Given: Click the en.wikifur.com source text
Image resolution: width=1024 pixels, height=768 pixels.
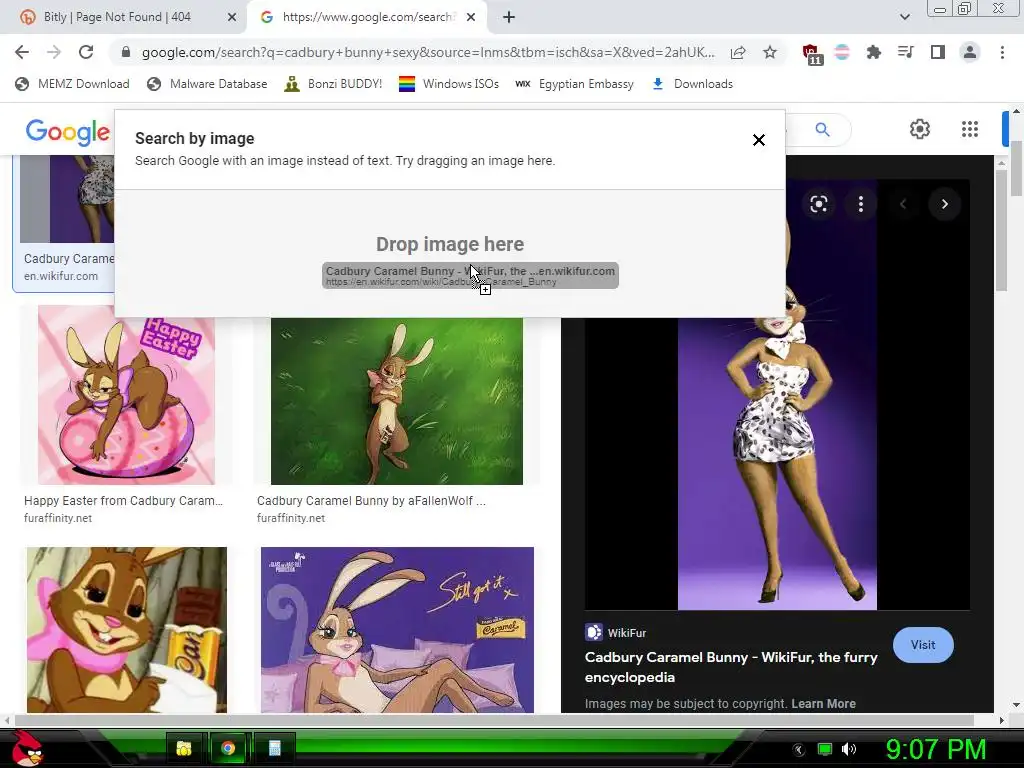Looking at the screenshot, I should coord(61,276).
